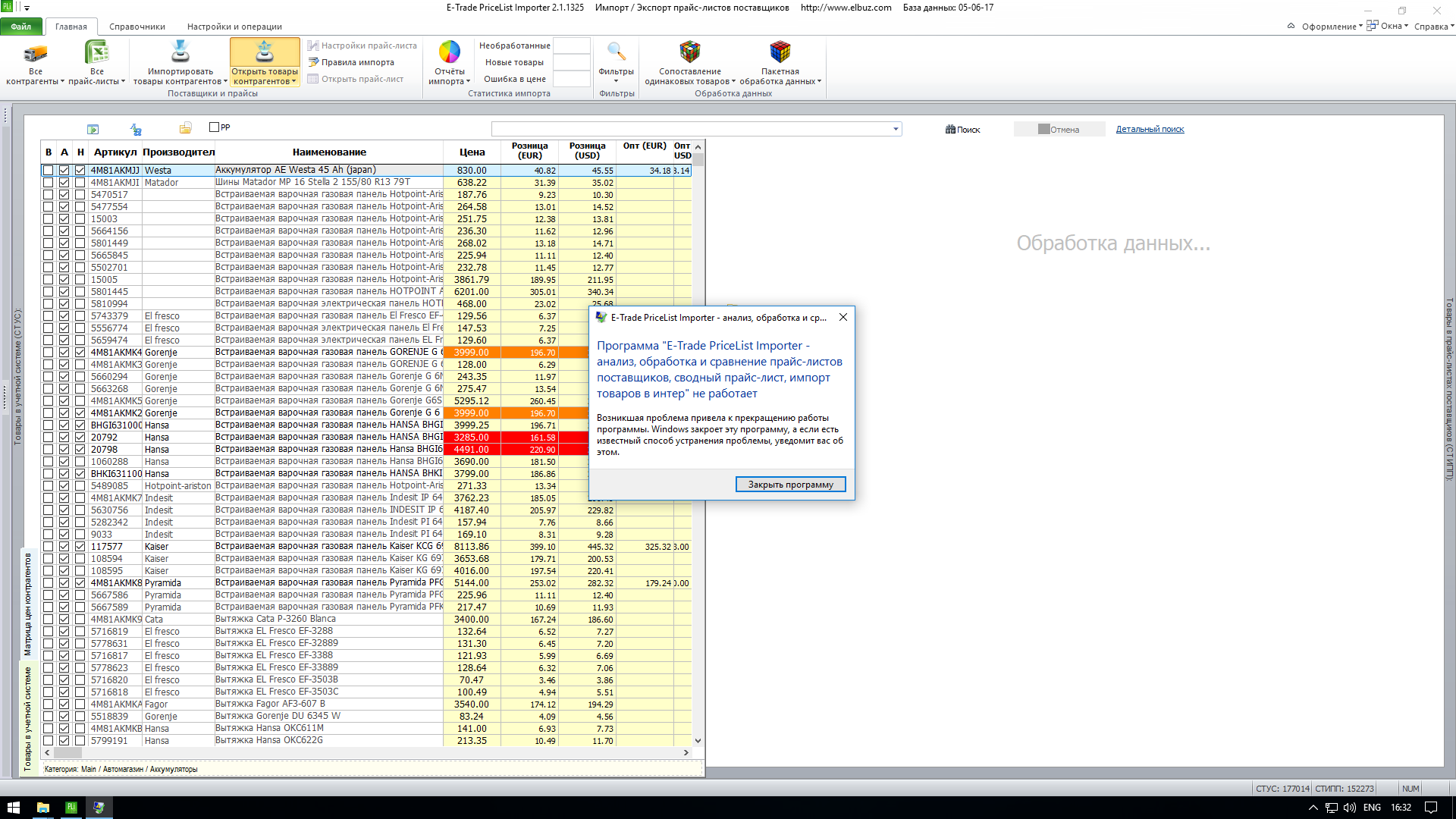1456x819 pixels.
Task: Open the matching identical goods cube icon
Action: click(689, 52)
